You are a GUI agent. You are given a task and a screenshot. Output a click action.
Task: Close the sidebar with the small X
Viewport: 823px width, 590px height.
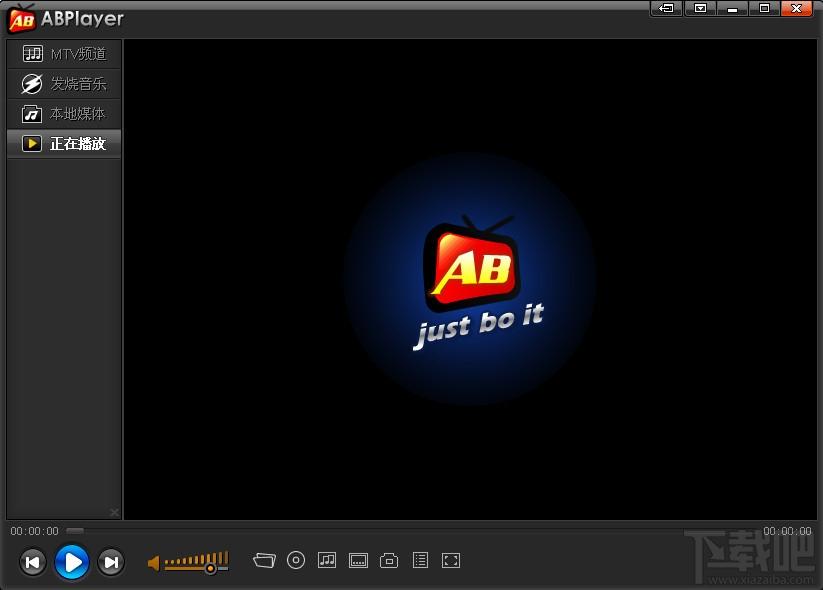114,512
